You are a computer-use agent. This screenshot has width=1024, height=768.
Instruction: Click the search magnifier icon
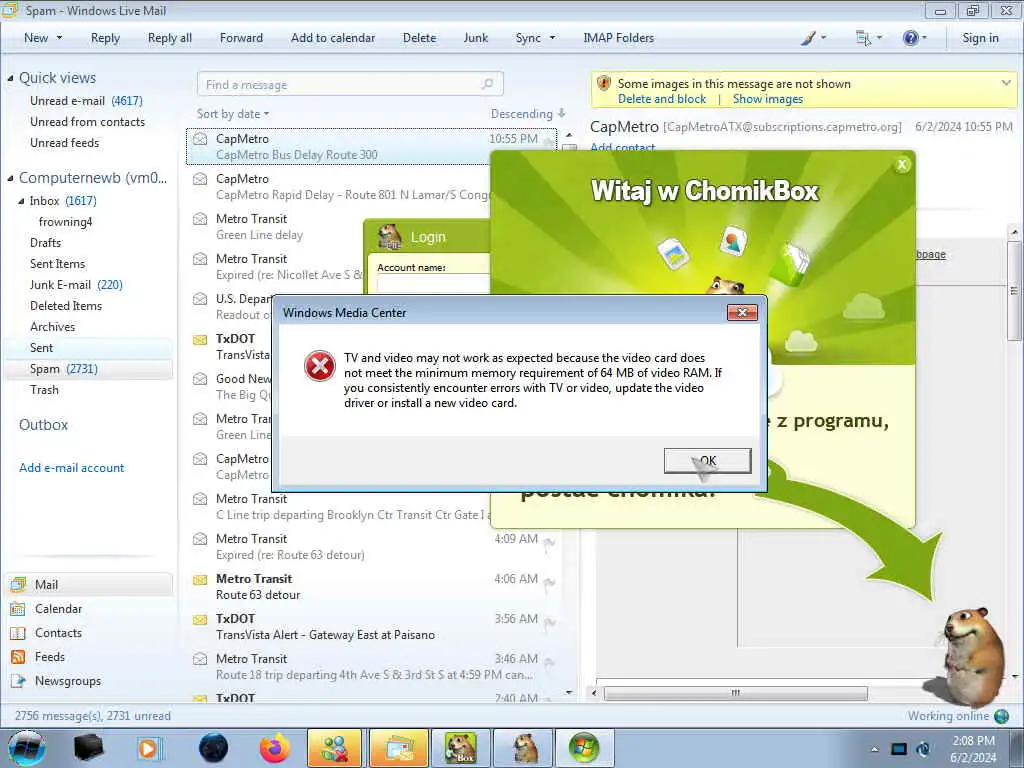(x=487, y=84)
